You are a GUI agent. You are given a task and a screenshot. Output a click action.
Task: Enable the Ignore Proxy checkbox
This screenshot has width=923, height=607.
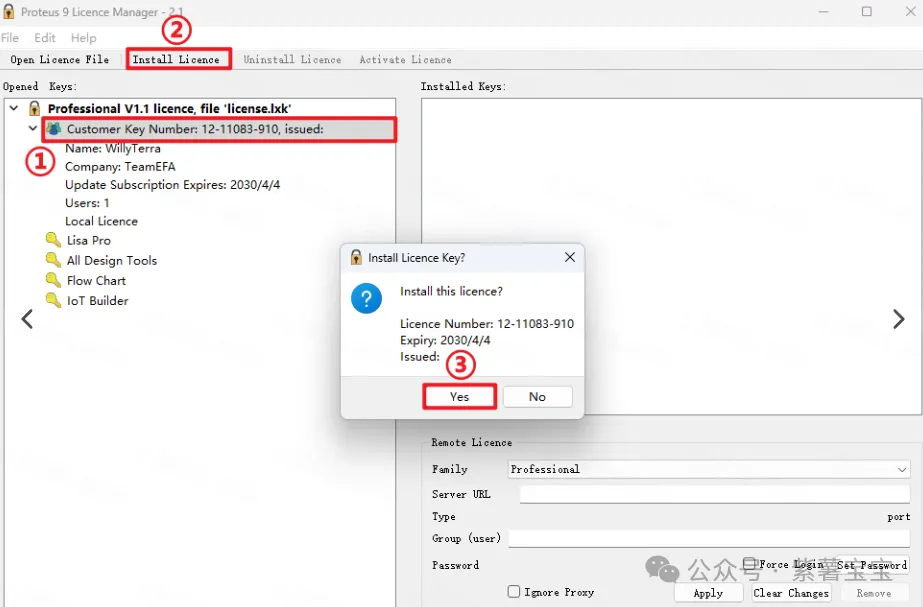(514, 592)
